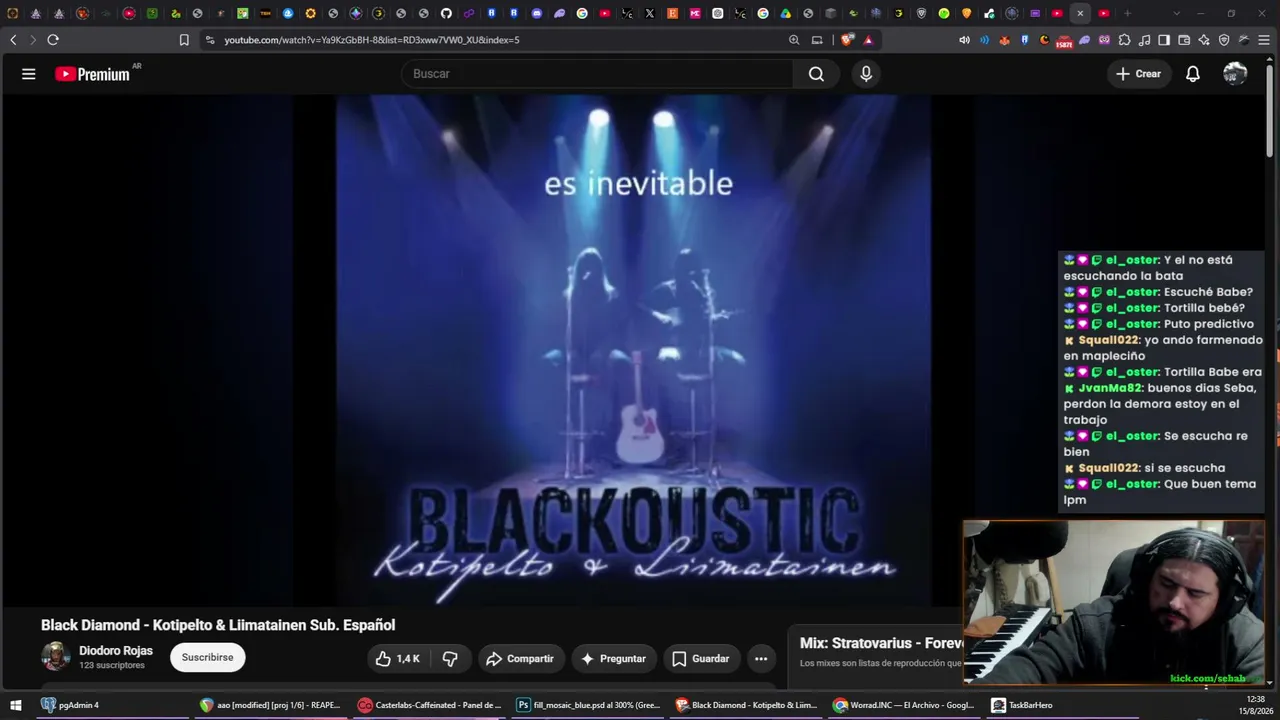Open the YouTube guide hamburger menu
This screenshot has height=720, width=1280.
click(29, 74)
